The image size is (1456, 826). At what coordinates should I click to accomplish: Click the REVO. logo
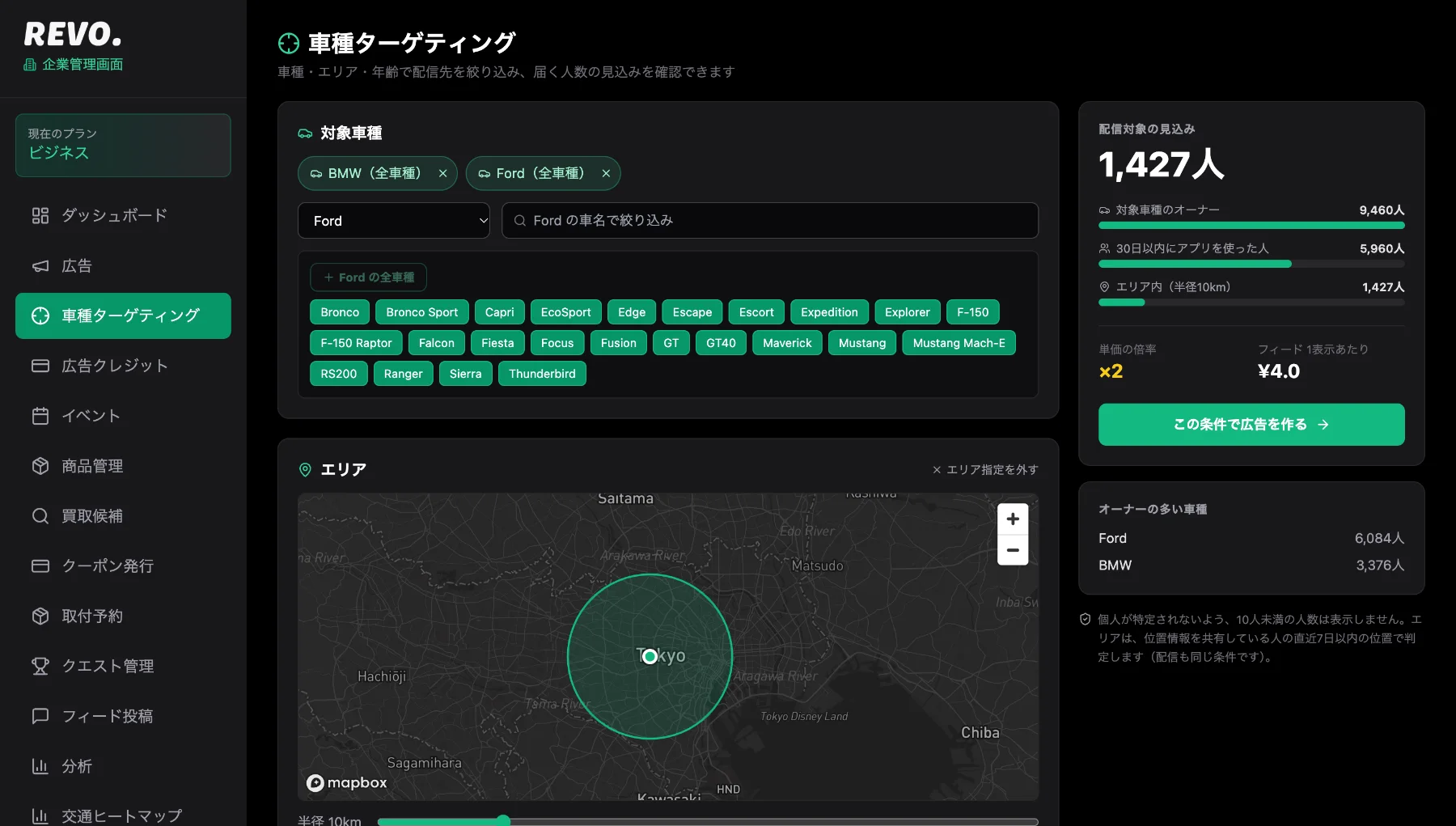73,34
